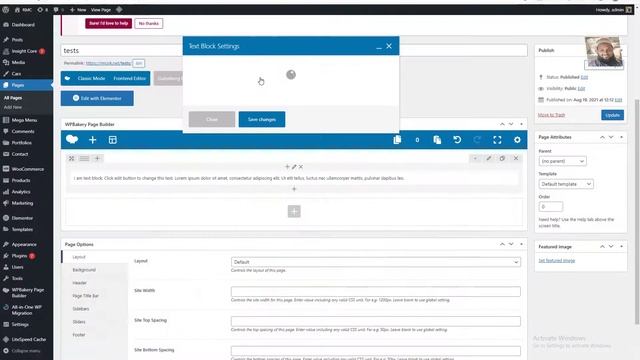Append element below the text block
Screen dimensions: 640x360
tap(294, 189)
